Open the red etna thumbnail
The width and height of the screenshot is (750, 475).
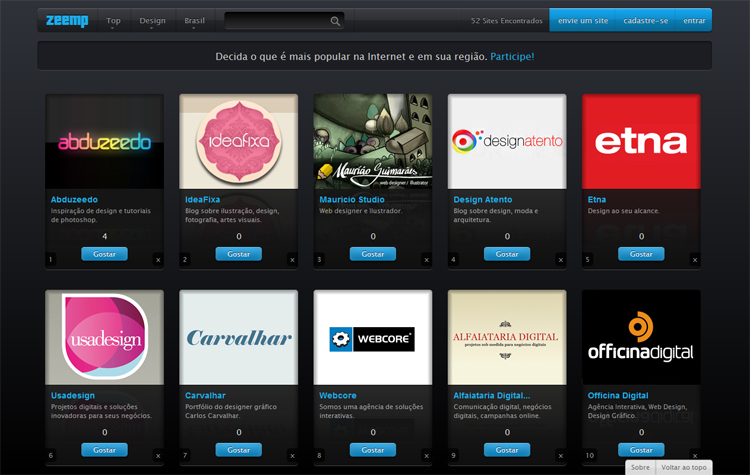[641, 142]
